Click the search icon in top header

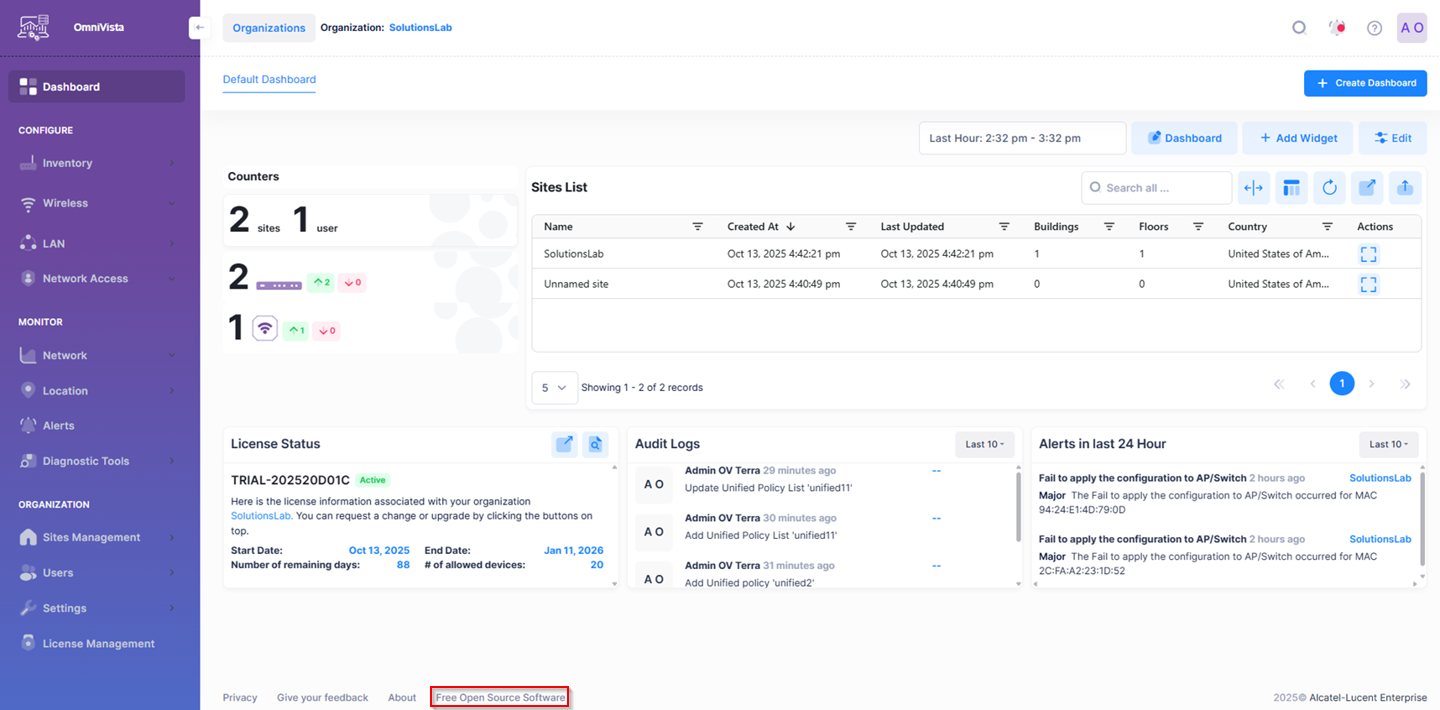click(x=1299, y=28)
